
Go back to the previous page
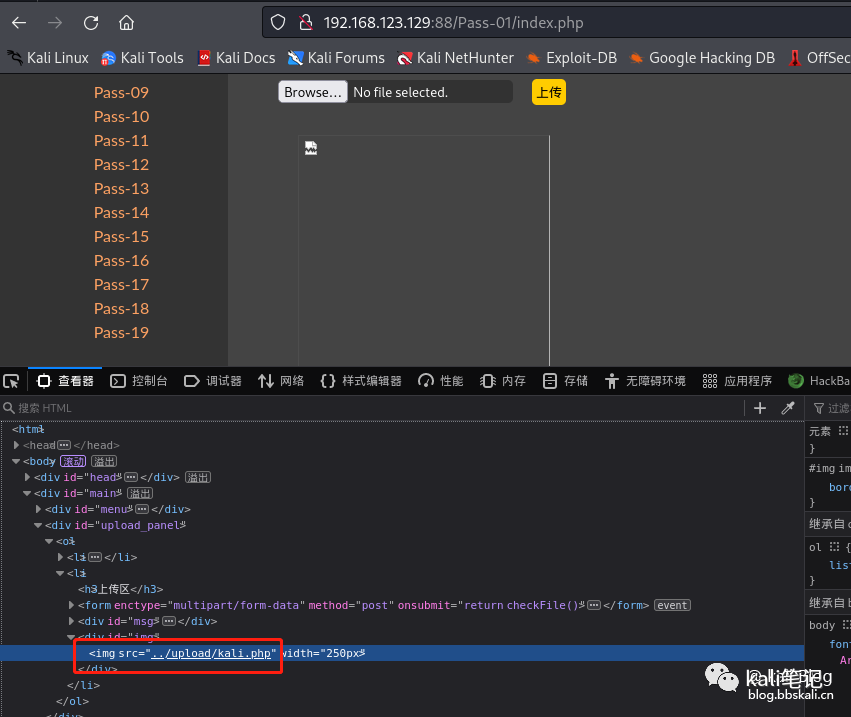coord(19,23)
